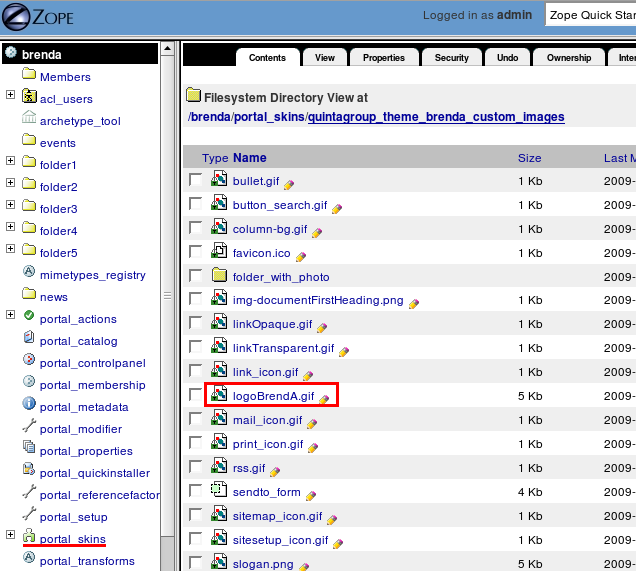Click the portal_skins icon
The width and height of the screenshot is (636, 571).
(29, 535)
